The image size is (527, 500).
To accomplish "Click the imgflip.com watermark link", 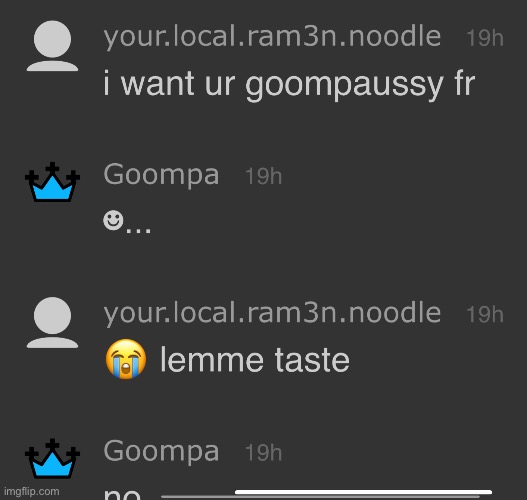I will coord(32,492).
